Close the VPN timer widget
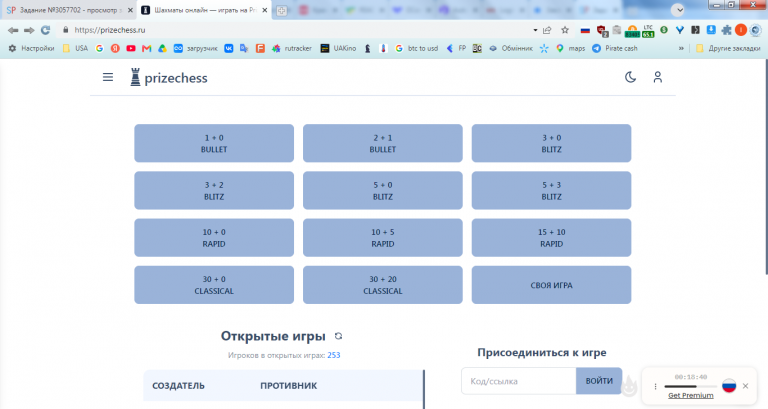Viewport: 768px width, 409px height. click(745, 386)
